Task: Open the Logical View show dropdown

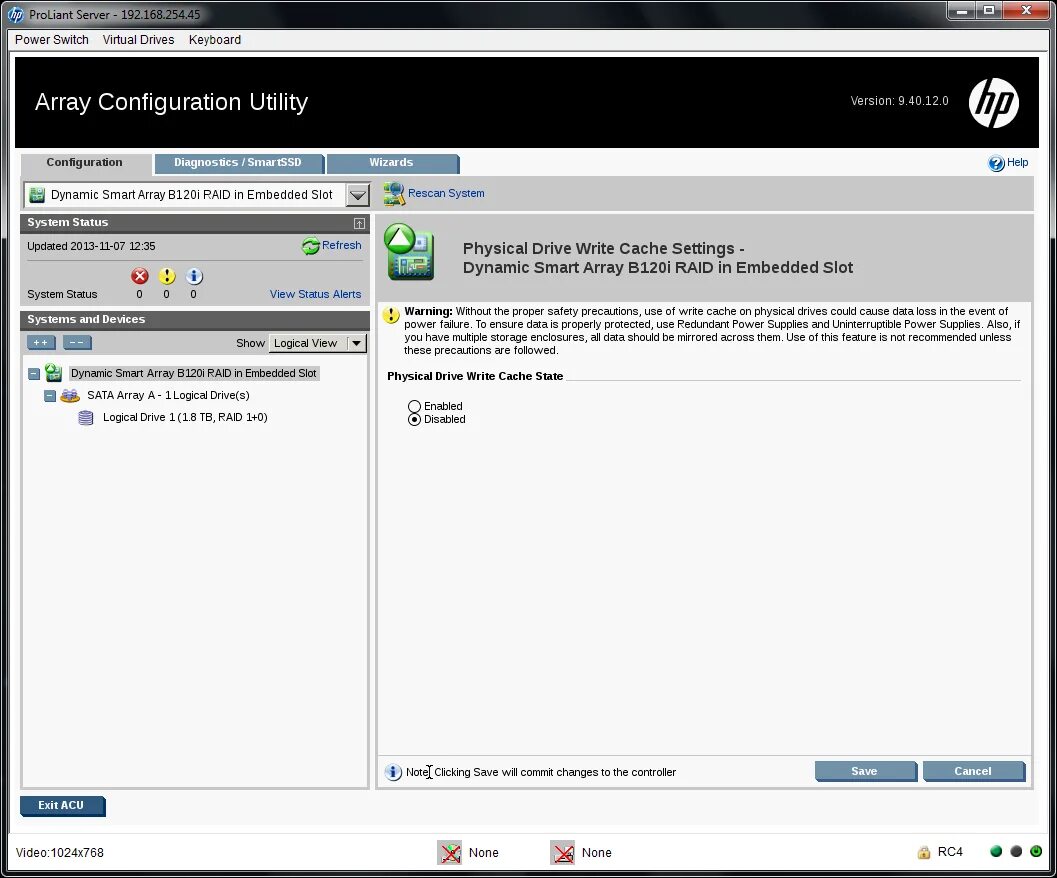Action: [x=318, y=343]
